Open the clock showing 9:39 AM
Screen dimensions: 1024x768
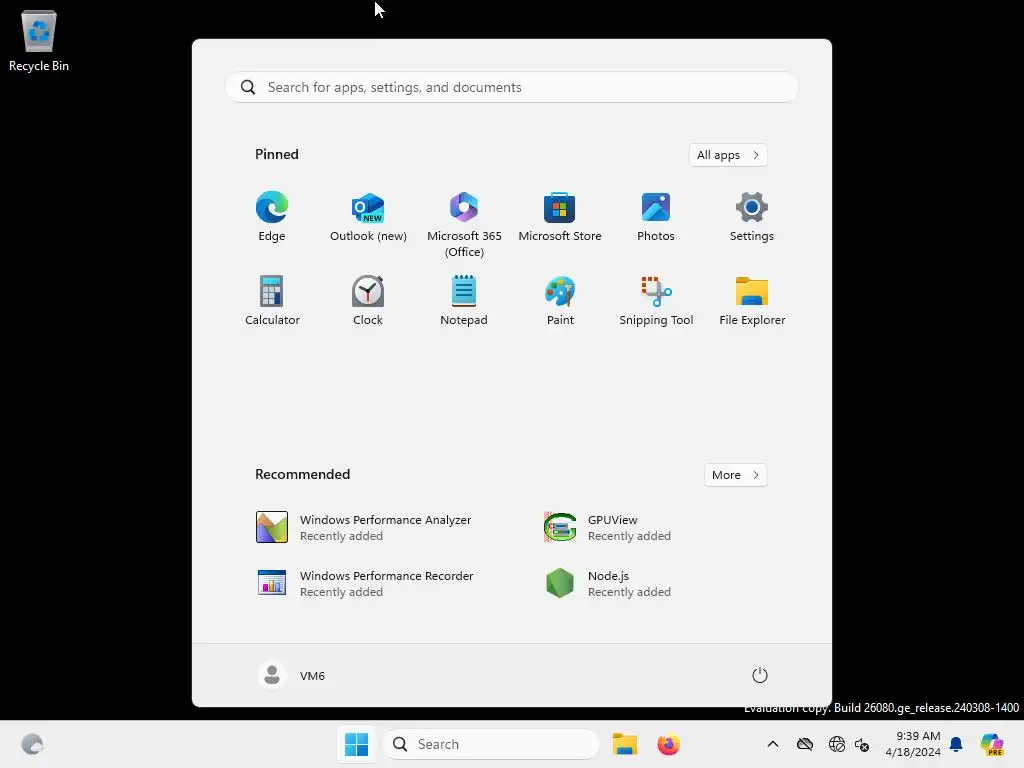click(x=913, y=744)
